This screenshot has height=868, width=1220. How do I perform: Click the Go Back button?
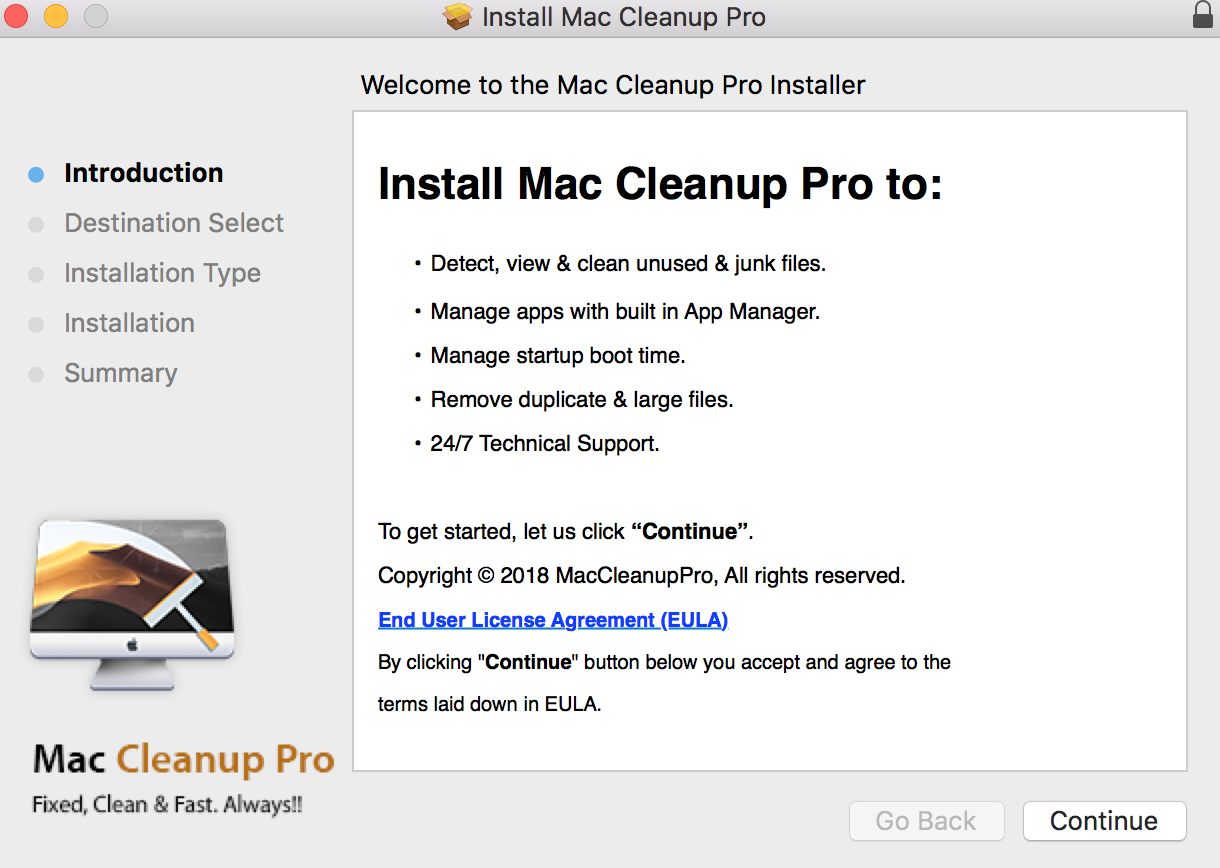point(925,821)
